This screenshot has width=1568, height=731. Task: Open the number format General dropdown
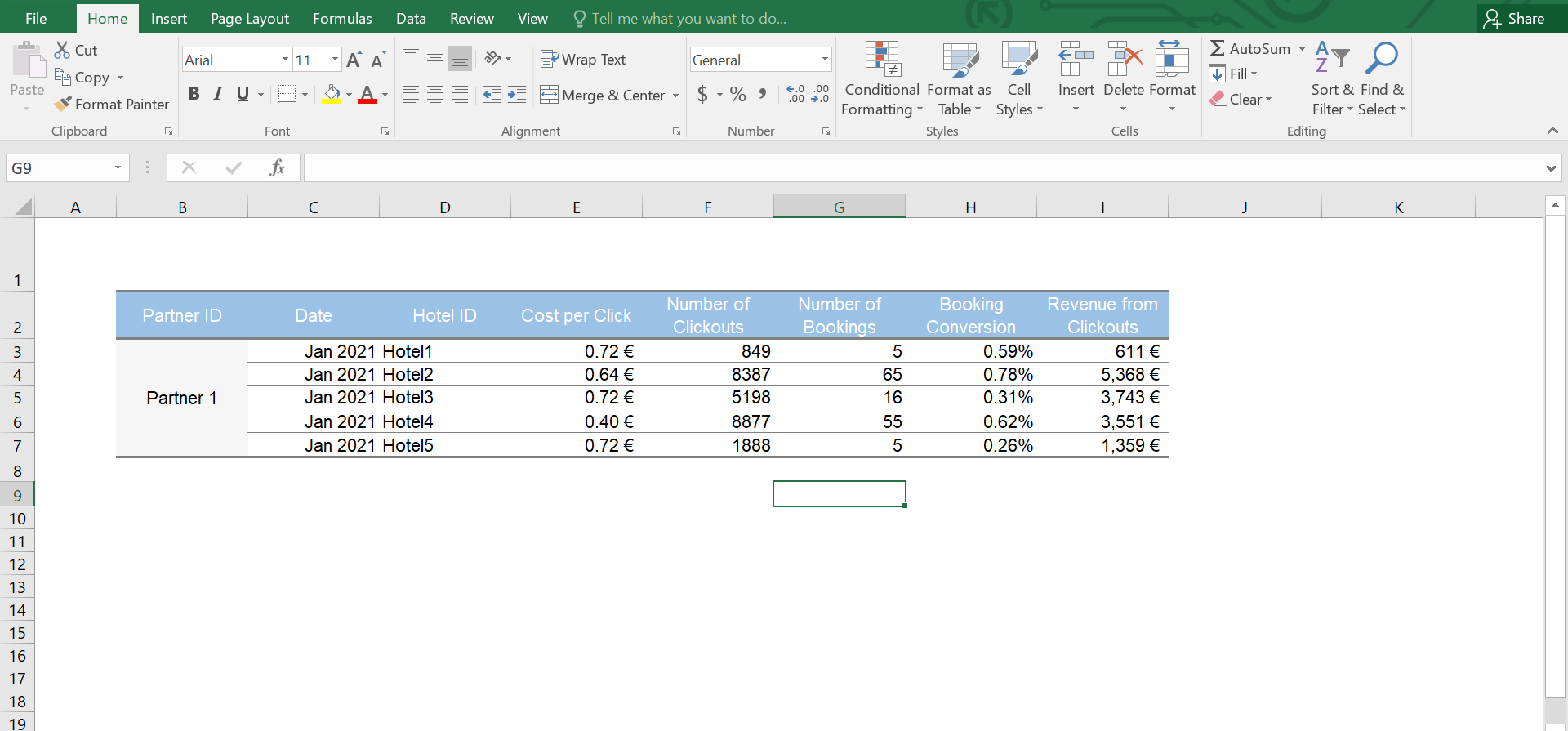825,60
